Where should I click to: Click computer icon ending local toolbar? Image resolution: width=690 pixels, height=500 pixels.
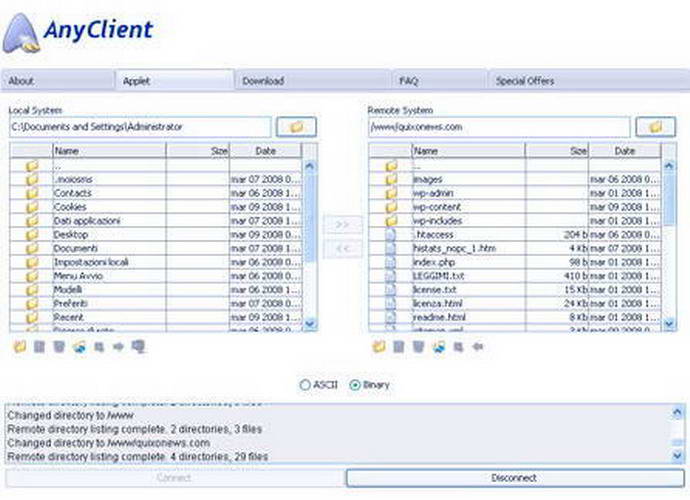pyautogui.click(x=139, y=347)
